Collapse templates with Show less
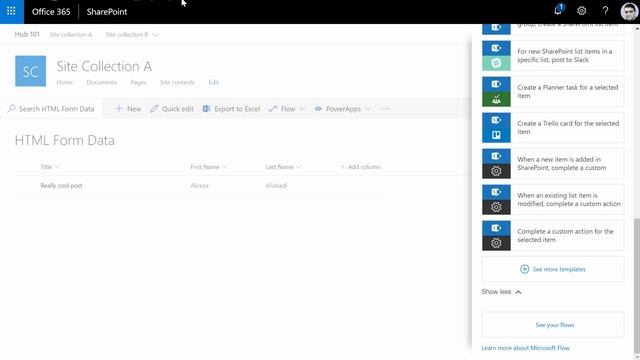 [501, 292]
